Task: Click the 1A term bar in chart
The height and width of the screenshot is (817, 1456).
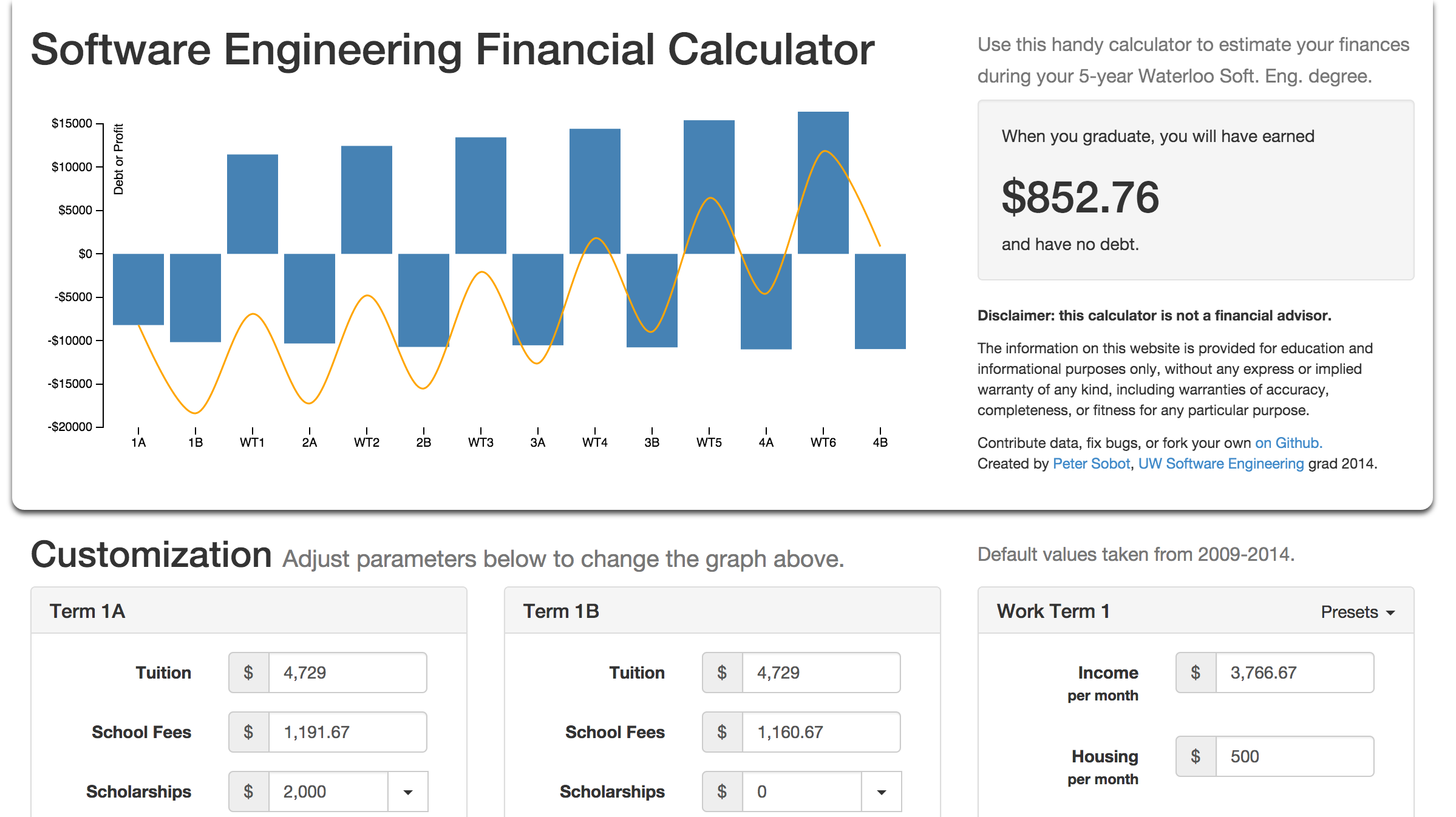Action: [138, 289]
